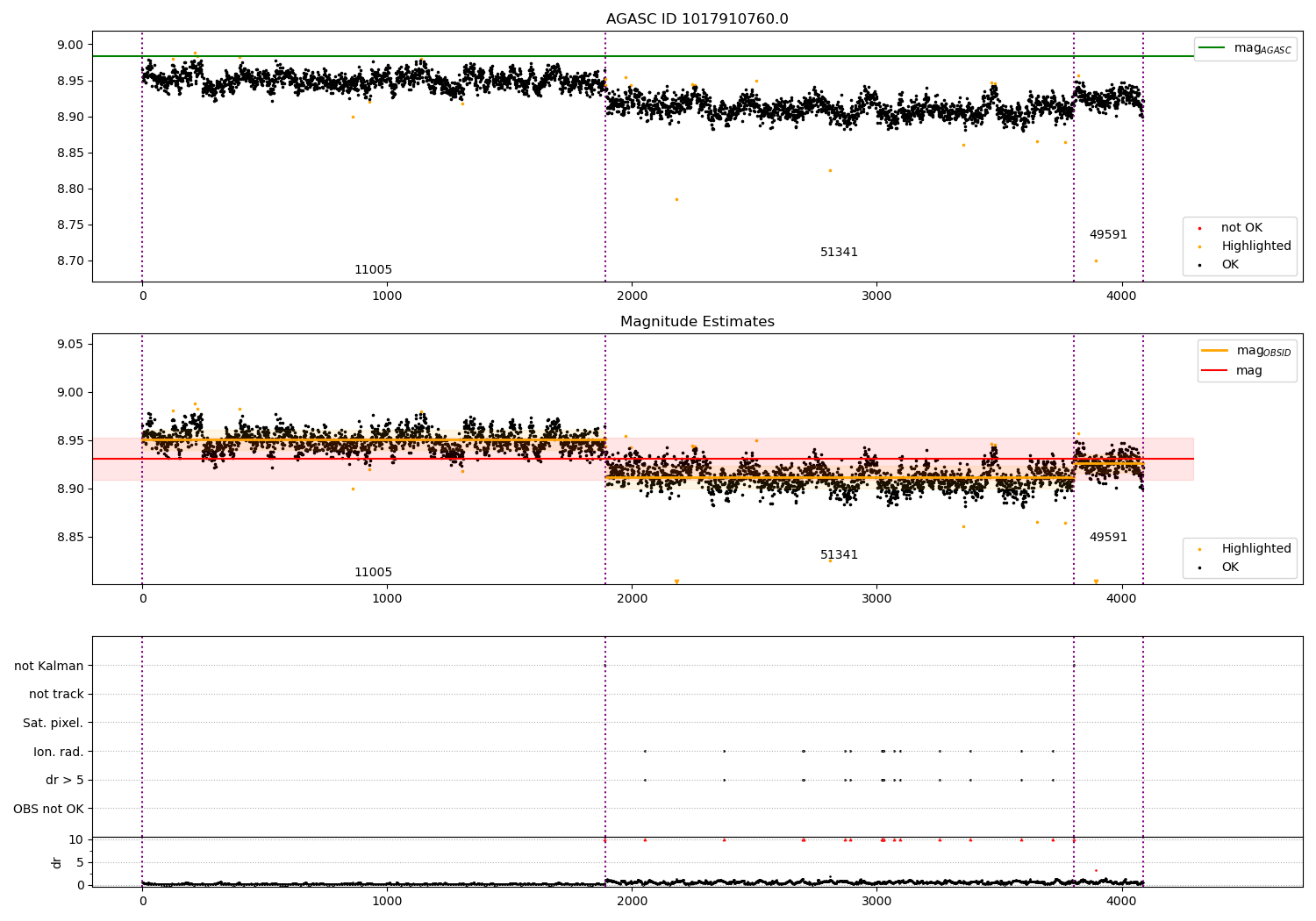Viewport: 1316px width, 921px height.
Task: Select the mag OBSID legend entry
Action: point(1247,351)
